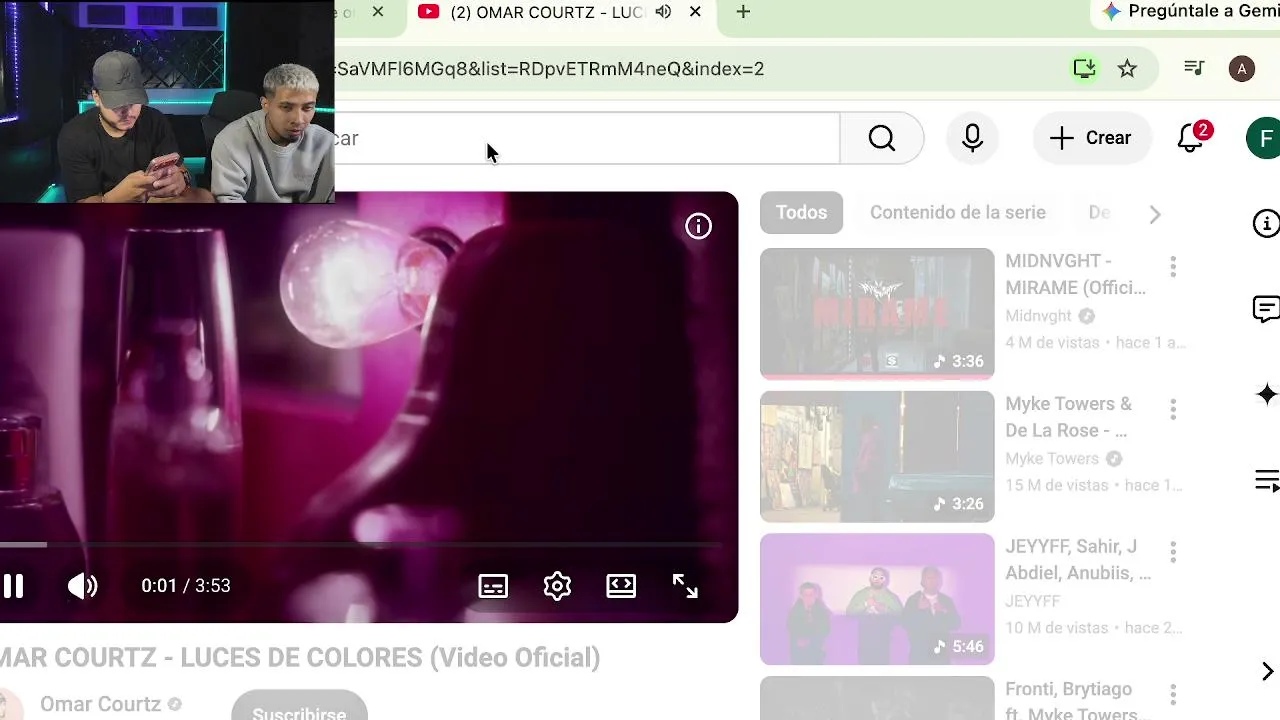
Task: Open options menu for JEYYFF video
Action: tap(1173, 552)
